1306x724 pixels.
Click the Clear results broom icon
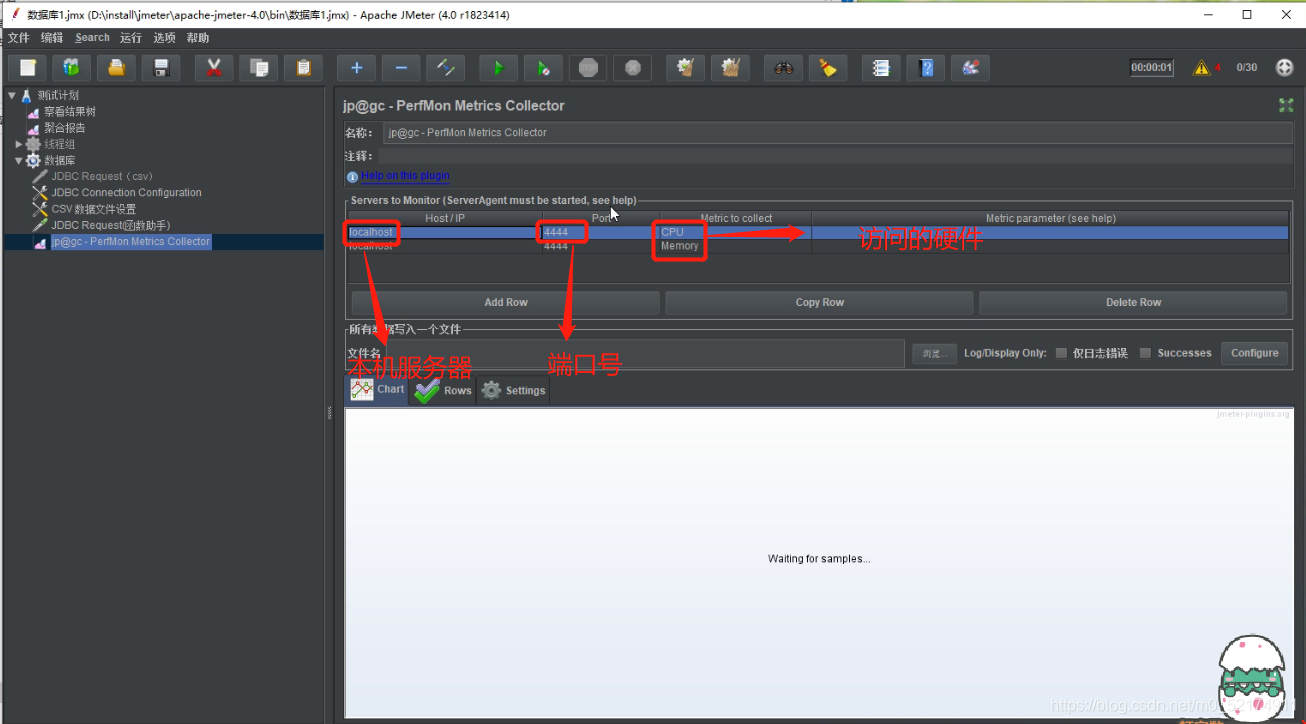click(x=685, y=68)
